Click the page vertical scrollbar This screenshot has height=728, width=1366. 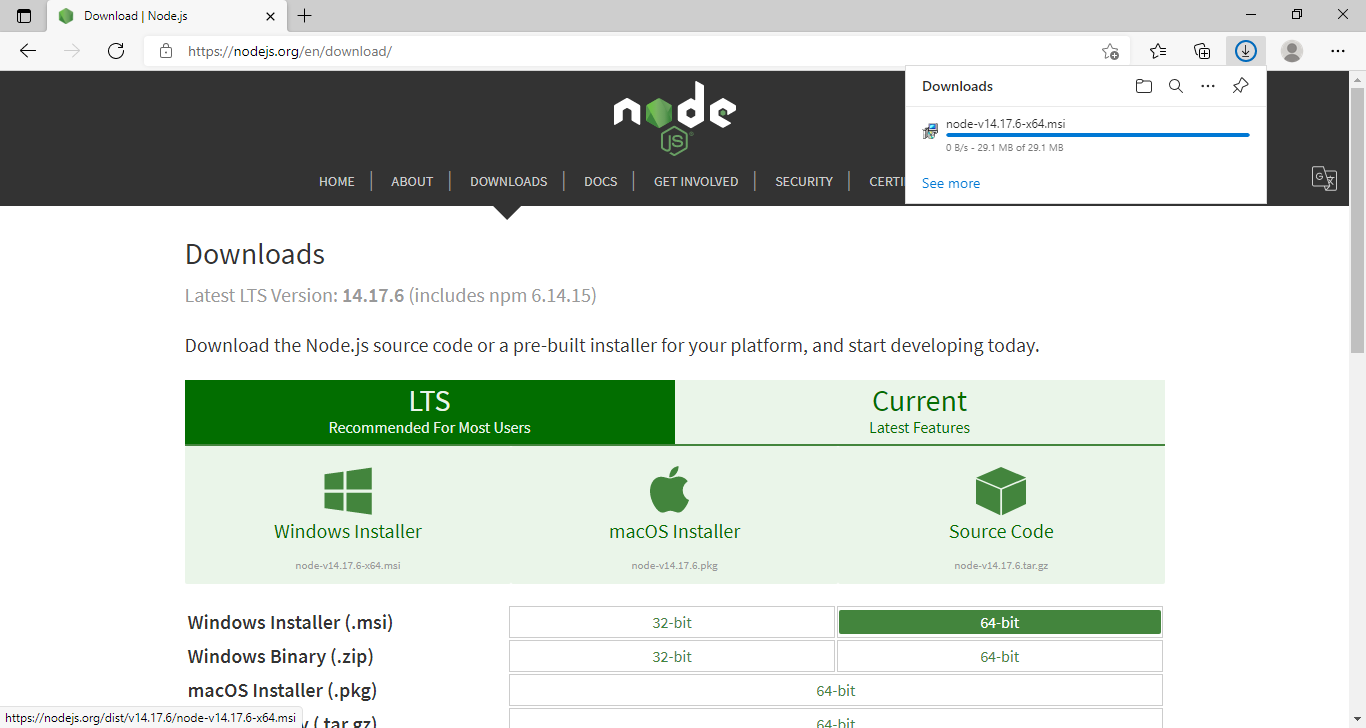1357,400
